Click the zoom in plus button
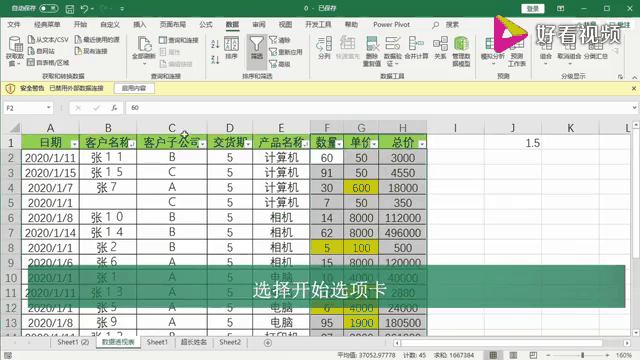This screenshot has width=640, height=360. click(x=607, y=355)
